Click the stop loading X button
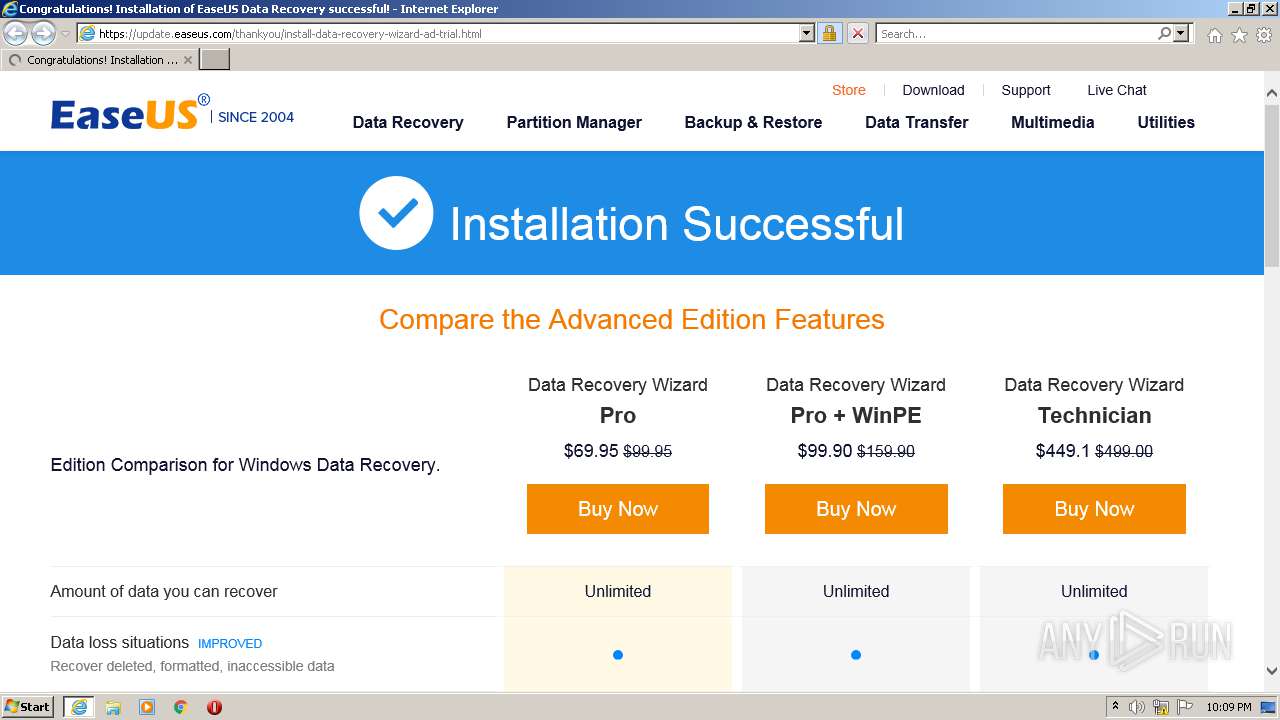 858,33
